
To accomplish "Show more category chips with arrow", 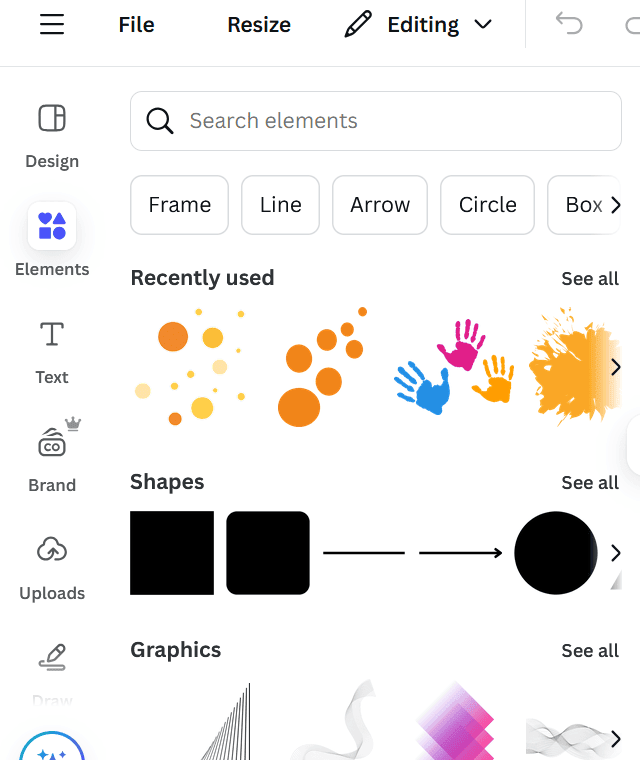I will tap(615, 205).
